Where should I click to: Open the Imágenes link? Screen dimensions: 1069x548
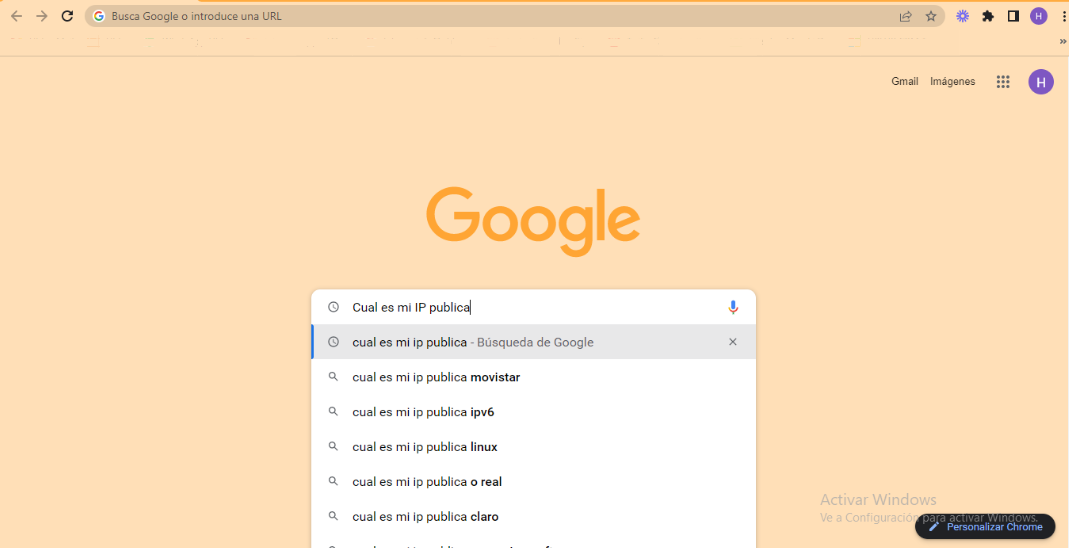tap(952, 82)
